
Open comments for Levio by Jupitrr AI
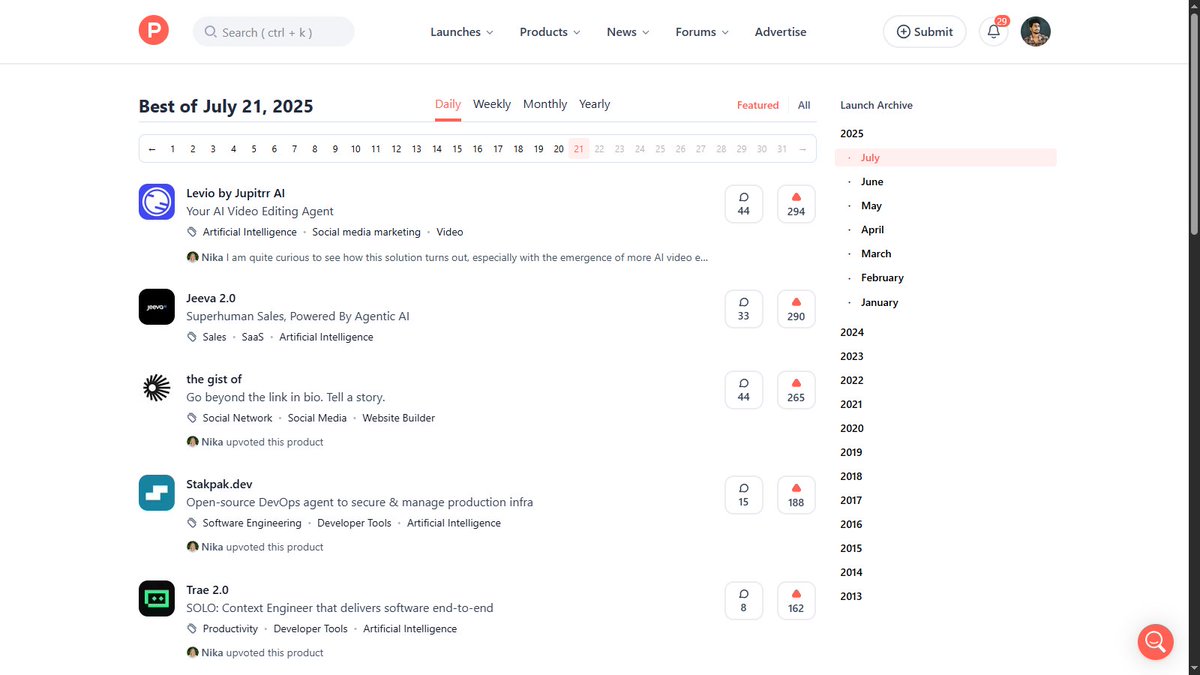pos(743,203)
